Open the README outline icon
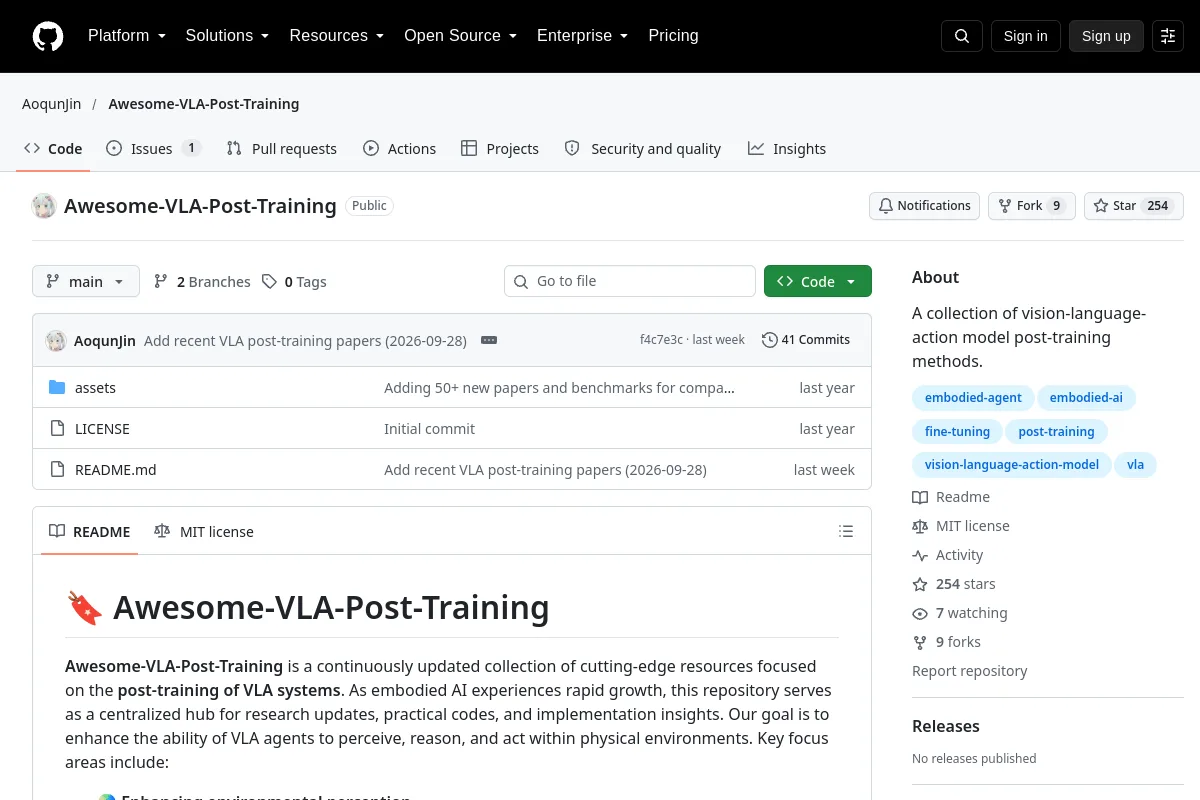Image resolution: width=1200 pixels, height=800 pixels. [x=846, y=531]
